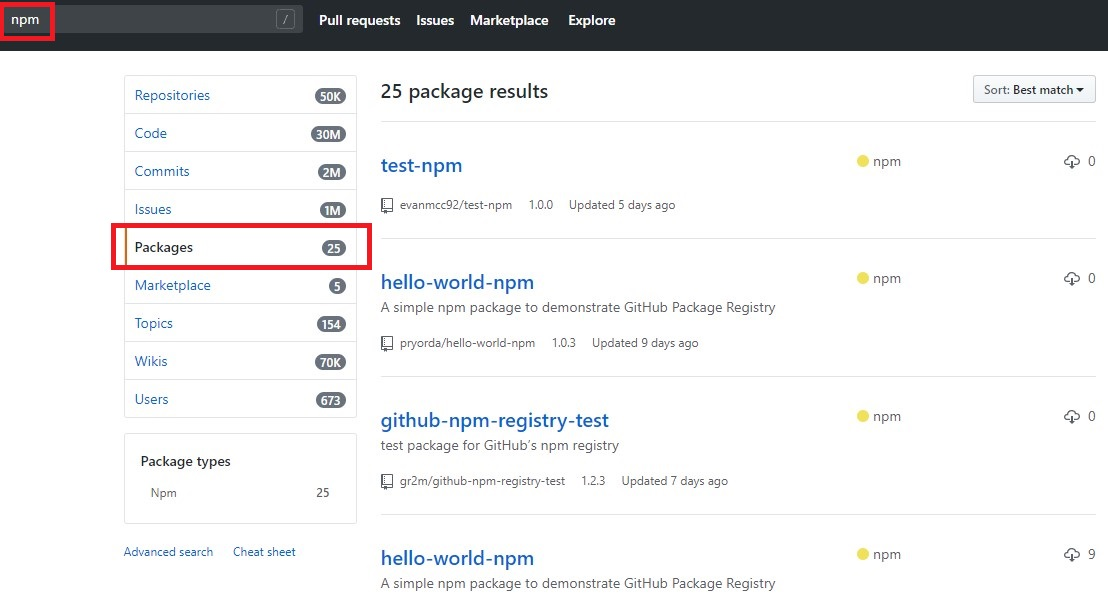Click the yellow npm dot for test-npm

point(862,161)
